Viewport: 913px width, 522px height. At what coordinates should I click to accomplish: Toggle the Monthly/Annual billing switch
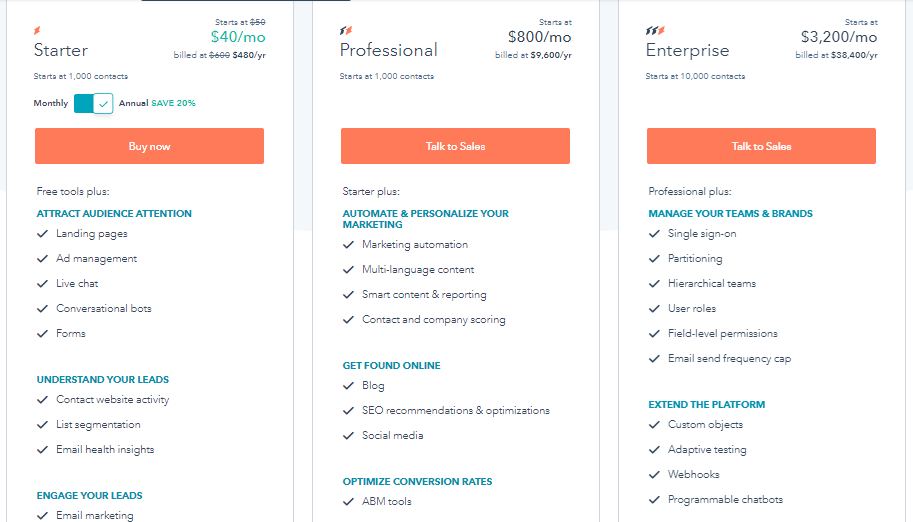tap(93, 104)
